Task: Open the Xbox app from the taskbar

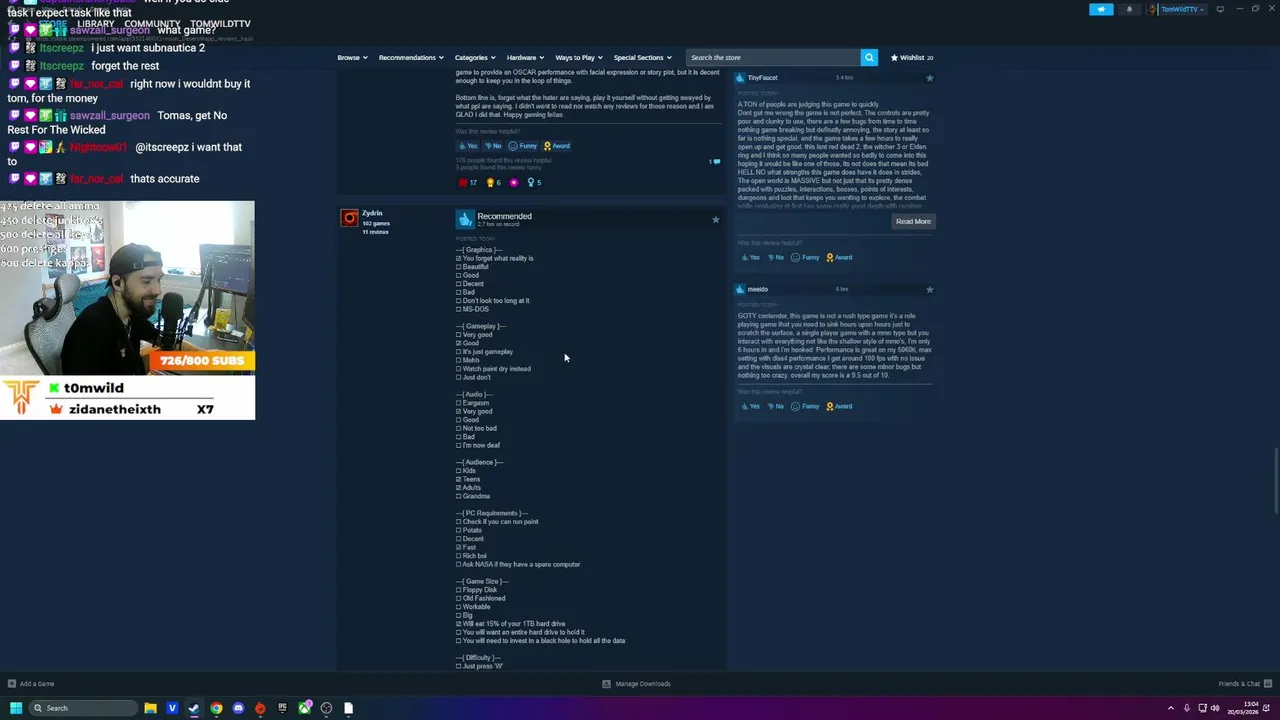Action: (304, 708)
